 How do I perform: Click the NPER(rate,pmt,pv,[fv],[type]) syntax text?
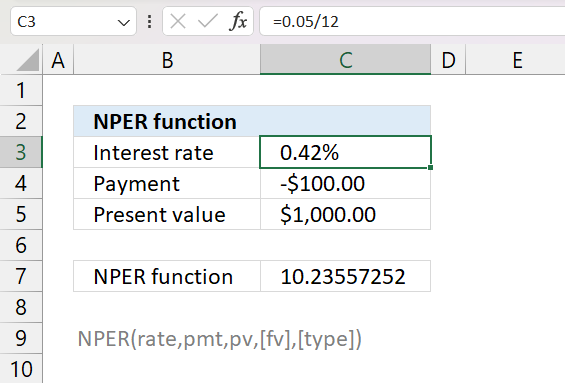pos(219,339)
